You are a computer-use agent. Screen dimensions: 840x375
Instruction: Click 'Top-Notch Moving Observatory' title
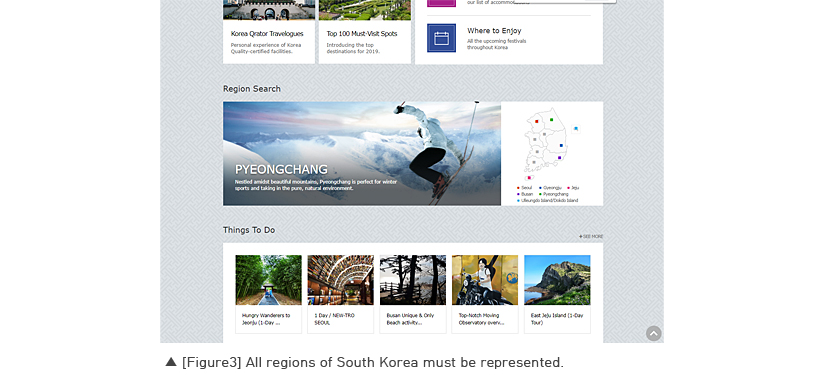click(x=482, y=319)
